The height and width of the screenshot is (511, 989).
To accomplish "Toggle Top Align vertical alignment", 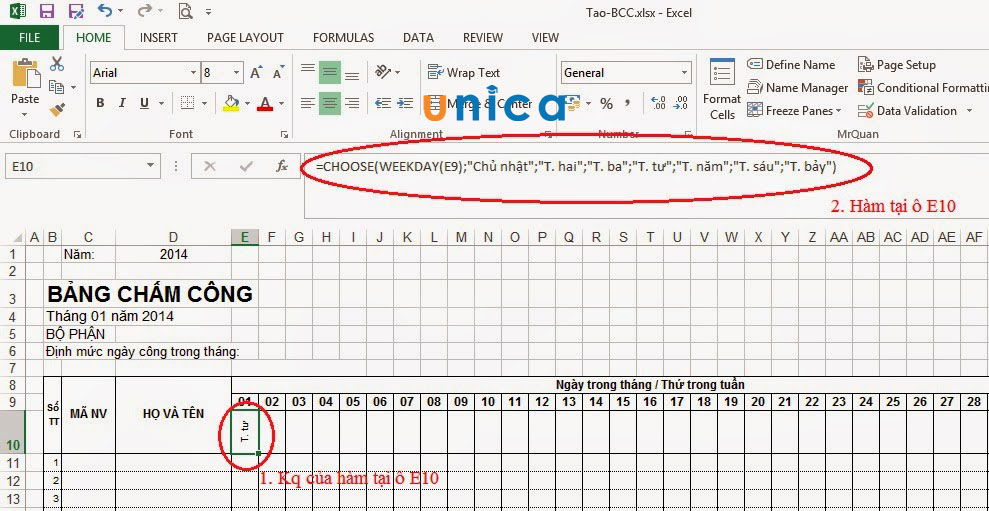I will pyautogui.click(x=307, y=71).
